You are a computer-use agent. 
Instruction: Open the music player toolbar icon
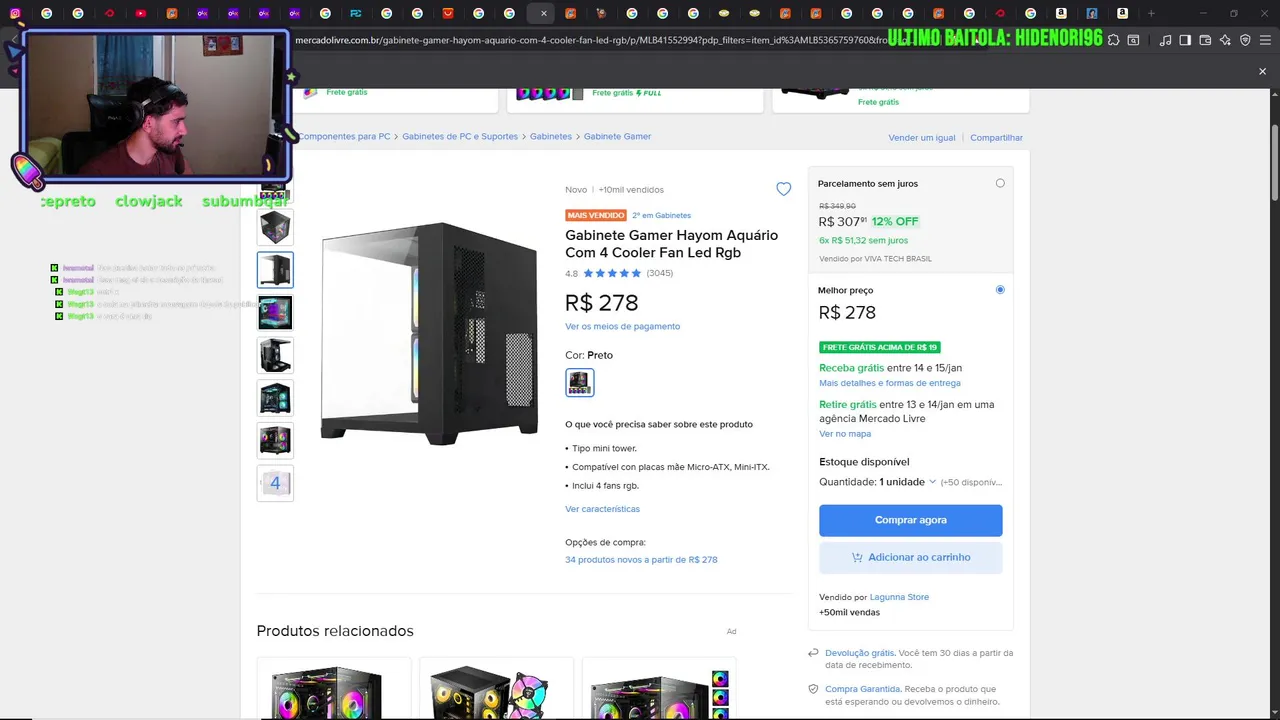pos(1165,40)
